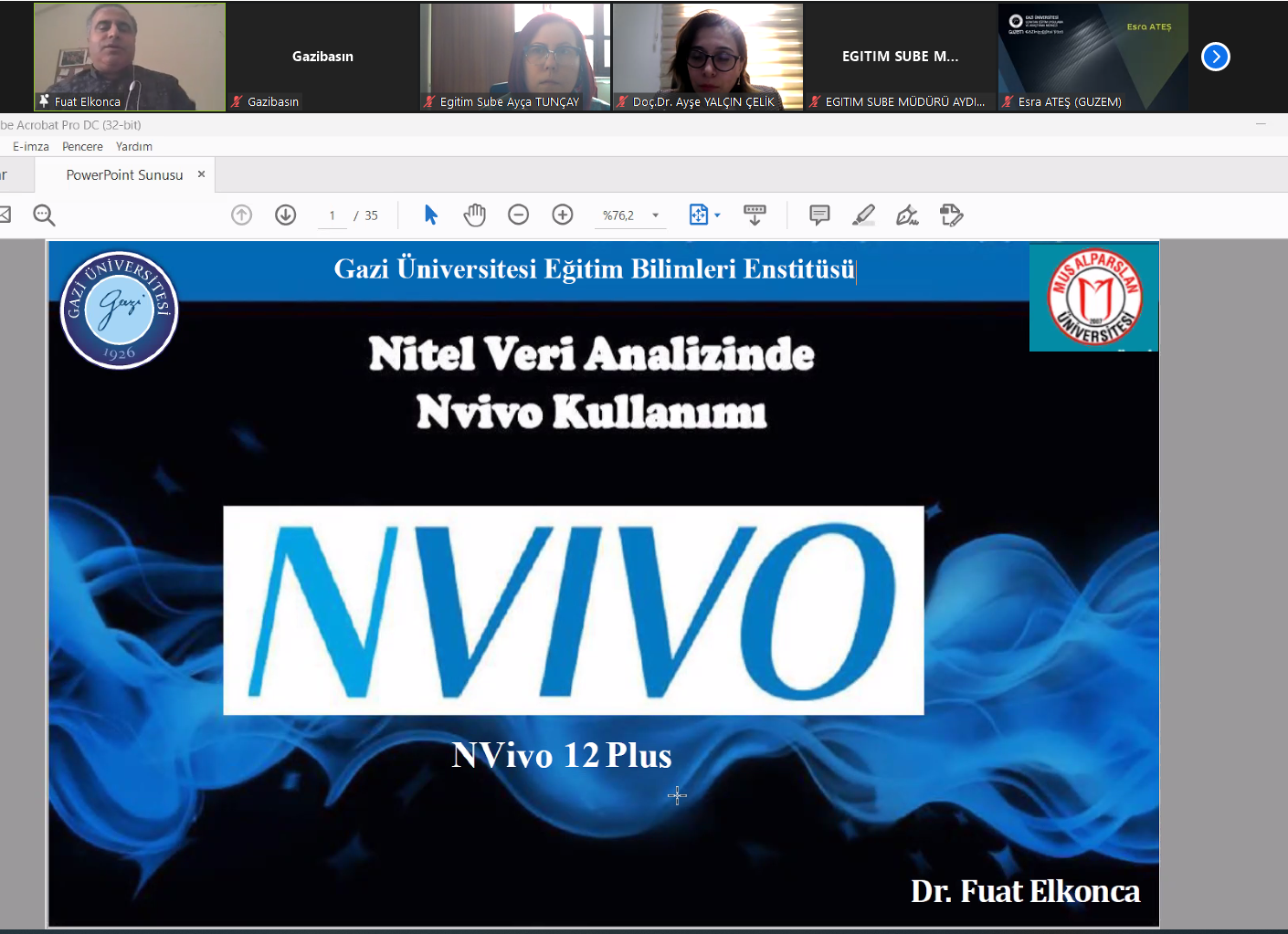
Task: Click the stamp tool icon
Action: pos(951,215)
